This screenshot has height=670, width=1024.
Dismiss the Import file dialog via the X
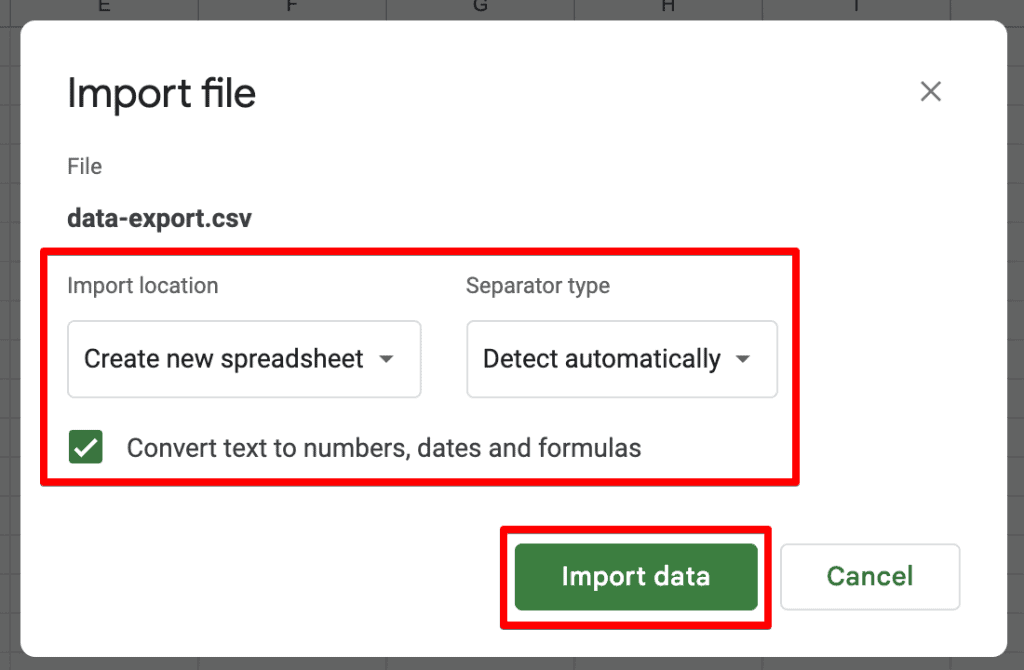click(x=931, y=91)
